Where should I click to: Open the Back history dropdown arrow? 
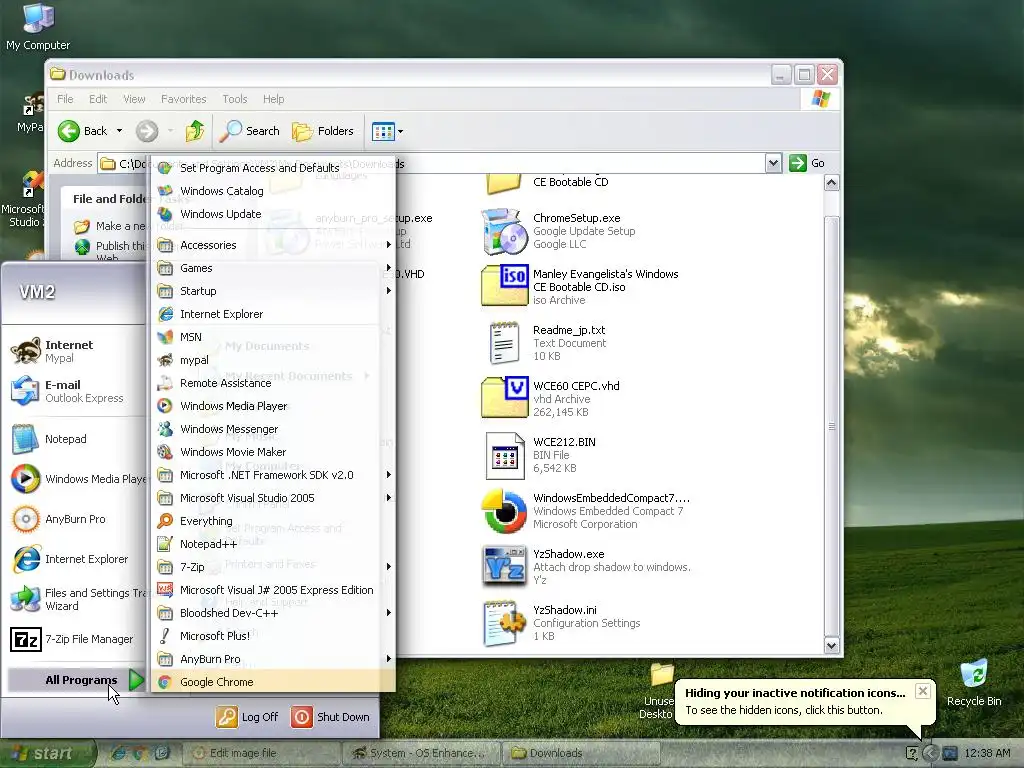click(x=120, y=131)
